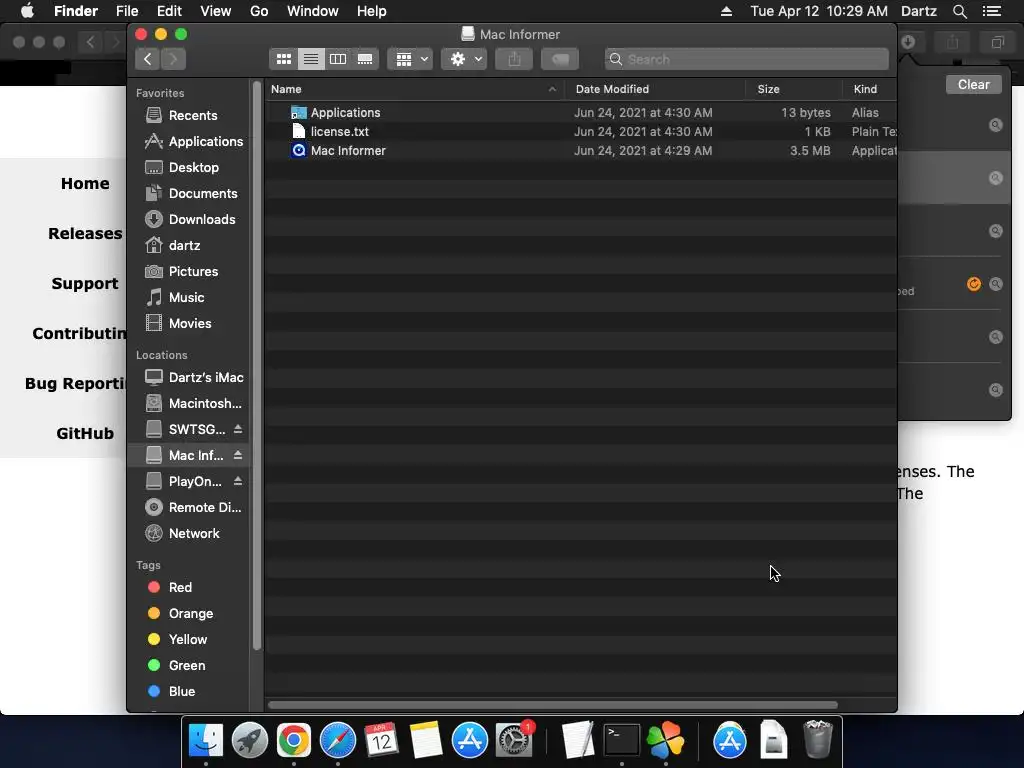Open Safari from the Dock

pos(338,741)
